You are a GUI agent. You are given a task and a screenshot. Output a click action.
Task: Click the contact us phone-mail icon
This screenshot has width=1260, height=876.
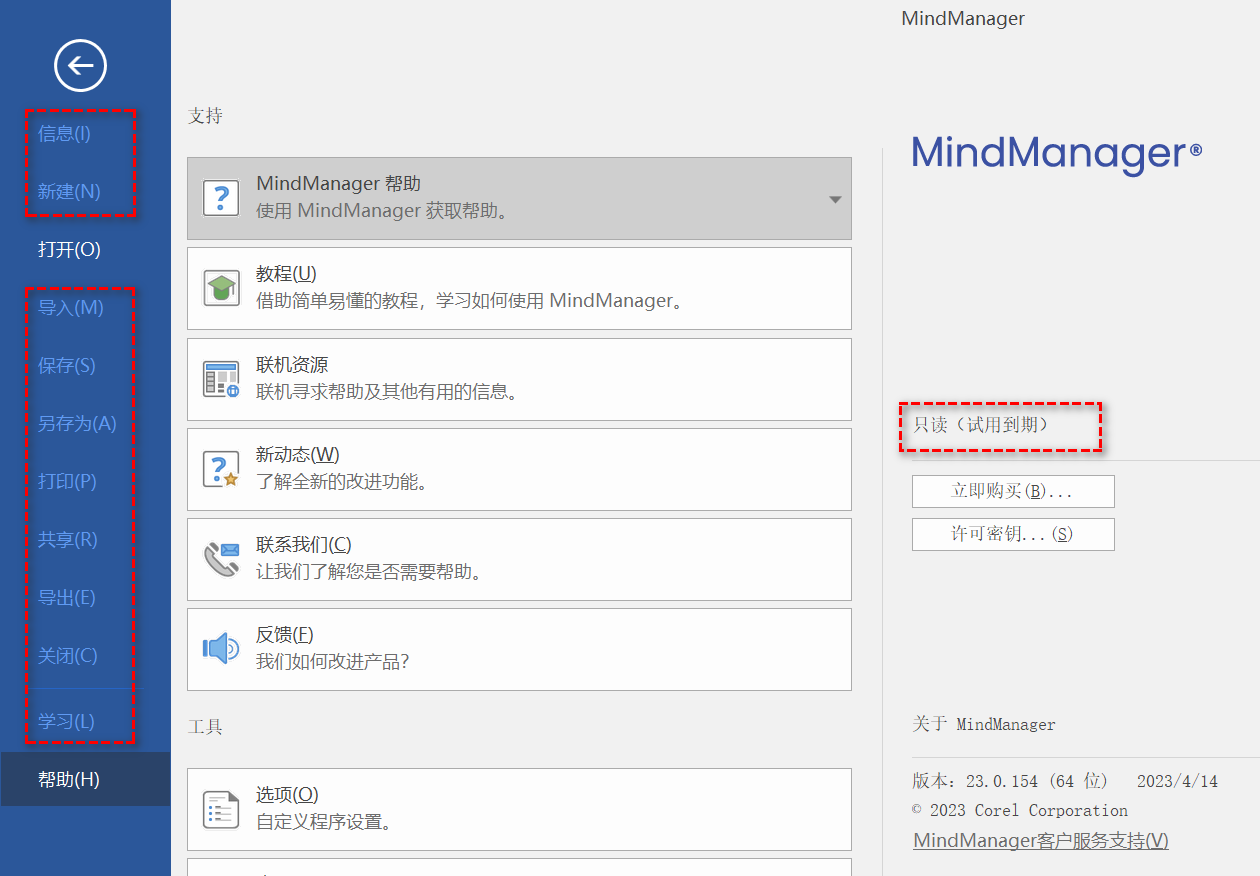(x=221, y=559)
